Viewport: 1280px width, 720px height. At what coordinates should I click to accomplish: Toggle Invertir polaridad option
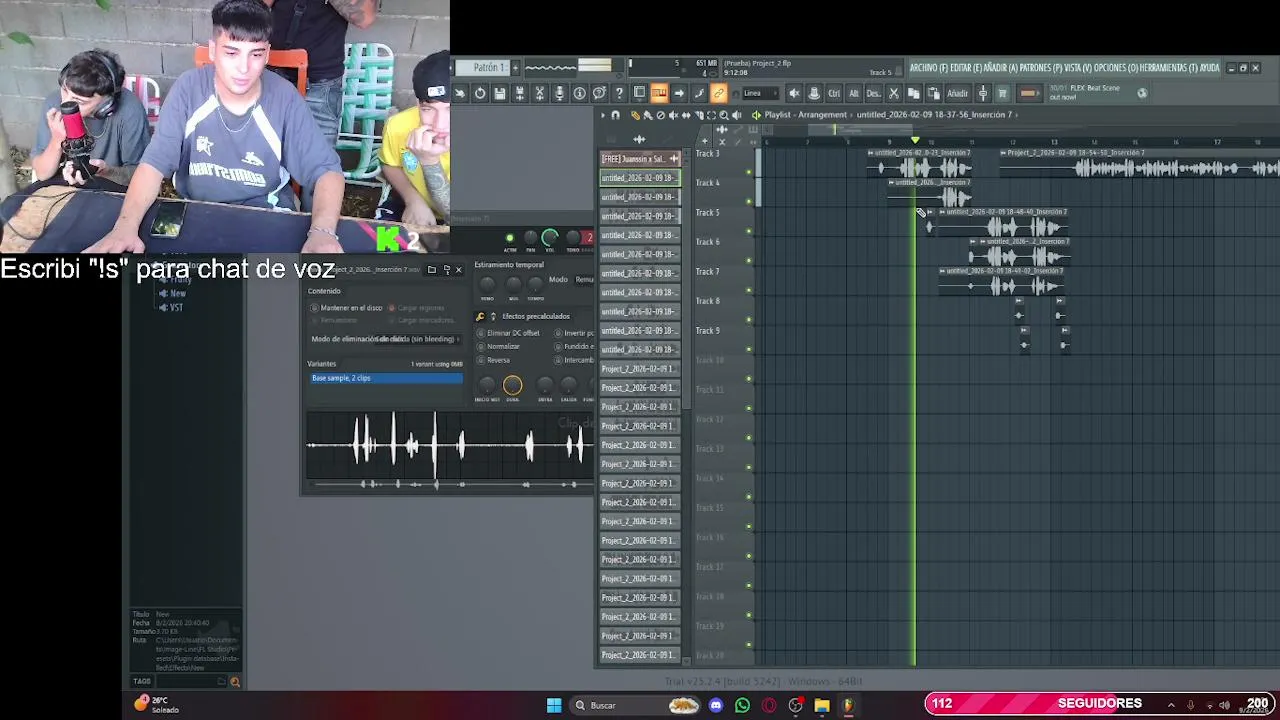(x=575, y=333)
